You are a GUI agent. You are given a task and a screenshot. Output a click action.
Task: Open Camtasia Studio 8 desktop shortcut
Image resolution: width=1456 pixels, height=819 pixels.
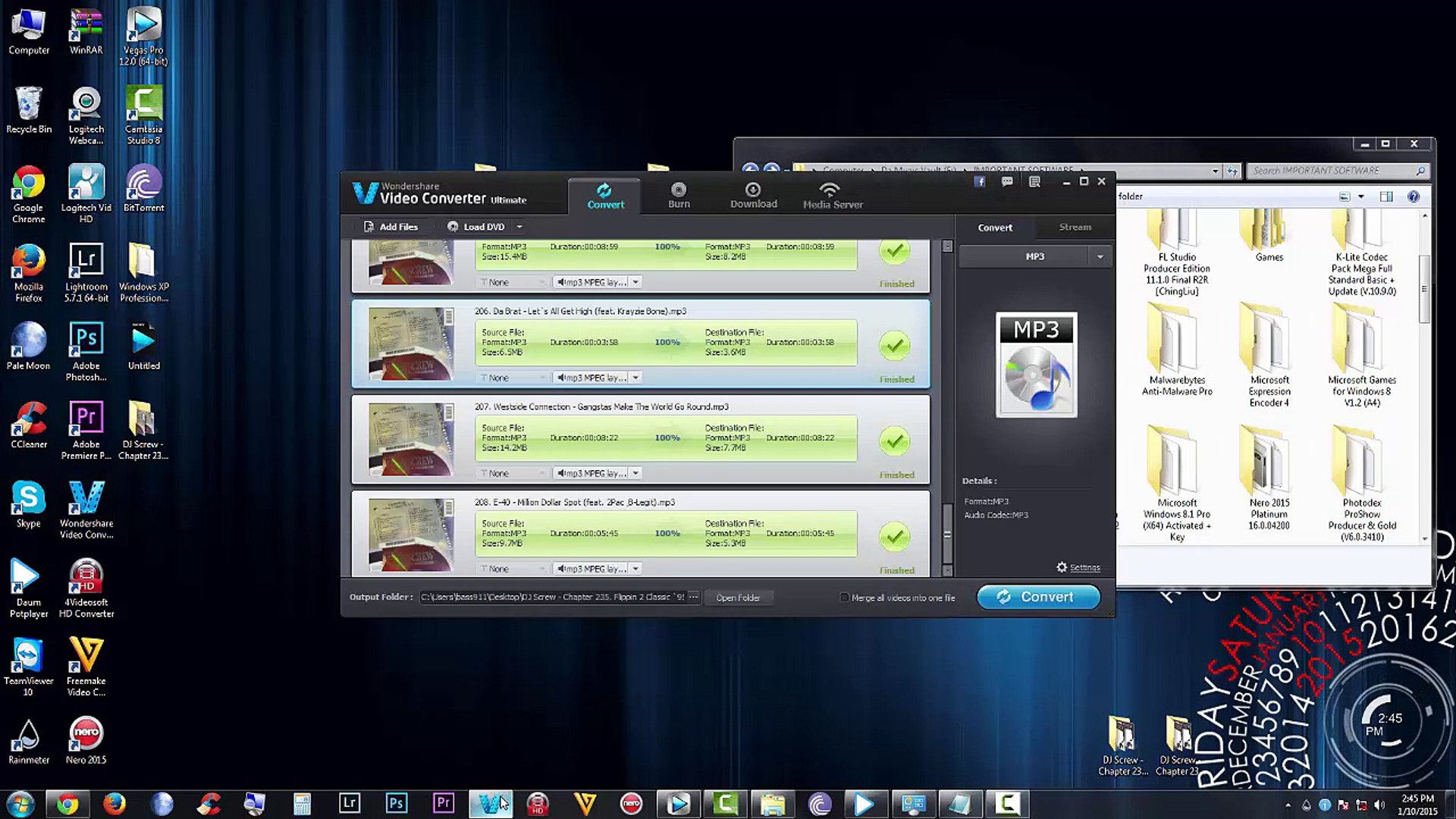[x=143, y=115]
